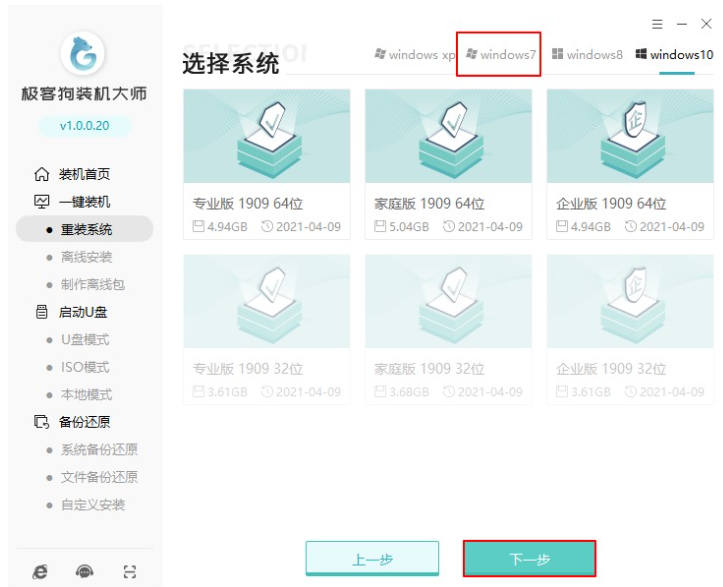Open the IE browser icon in the sidebar footer
This screenshot has width=723, height=587.
[40, 572]
